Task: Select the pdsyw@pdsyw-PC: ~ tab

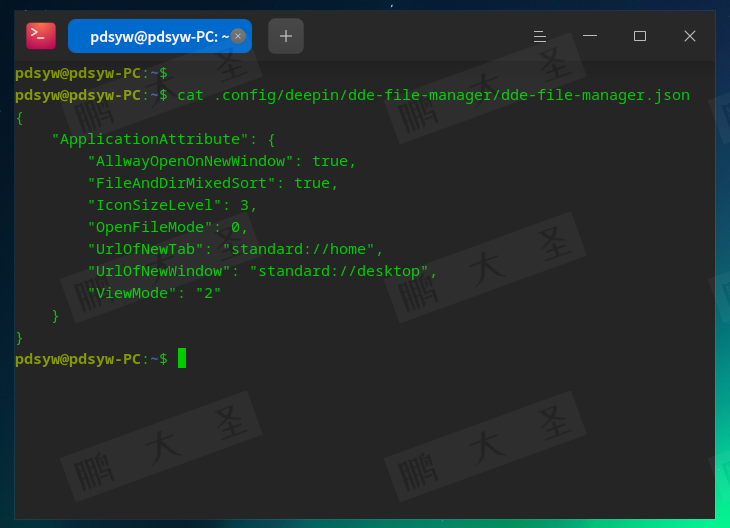Action: 160,36
